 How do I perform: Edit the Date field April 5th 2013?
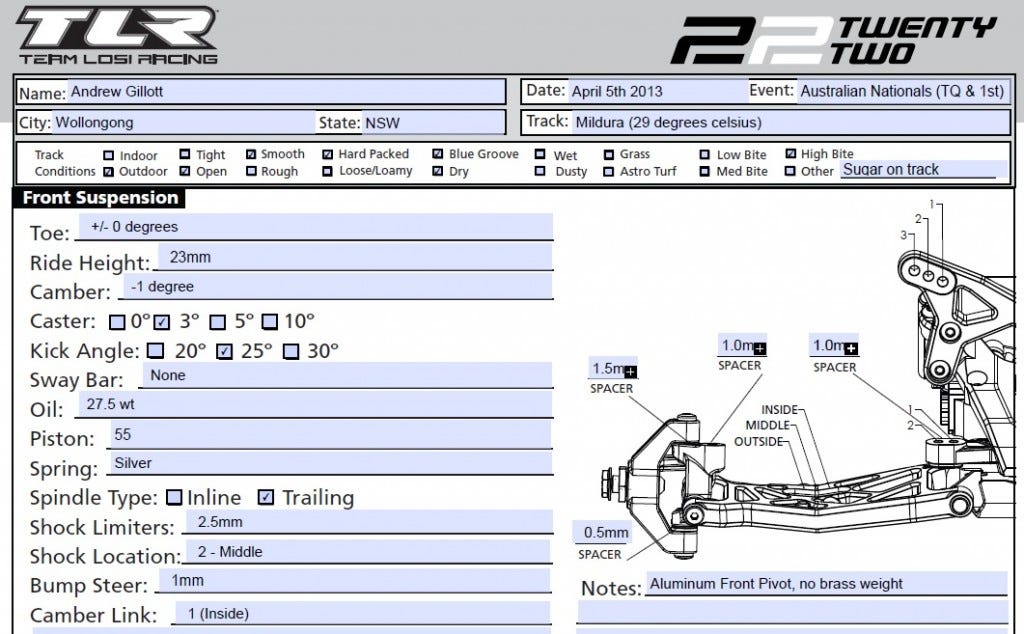pos(657,91)
